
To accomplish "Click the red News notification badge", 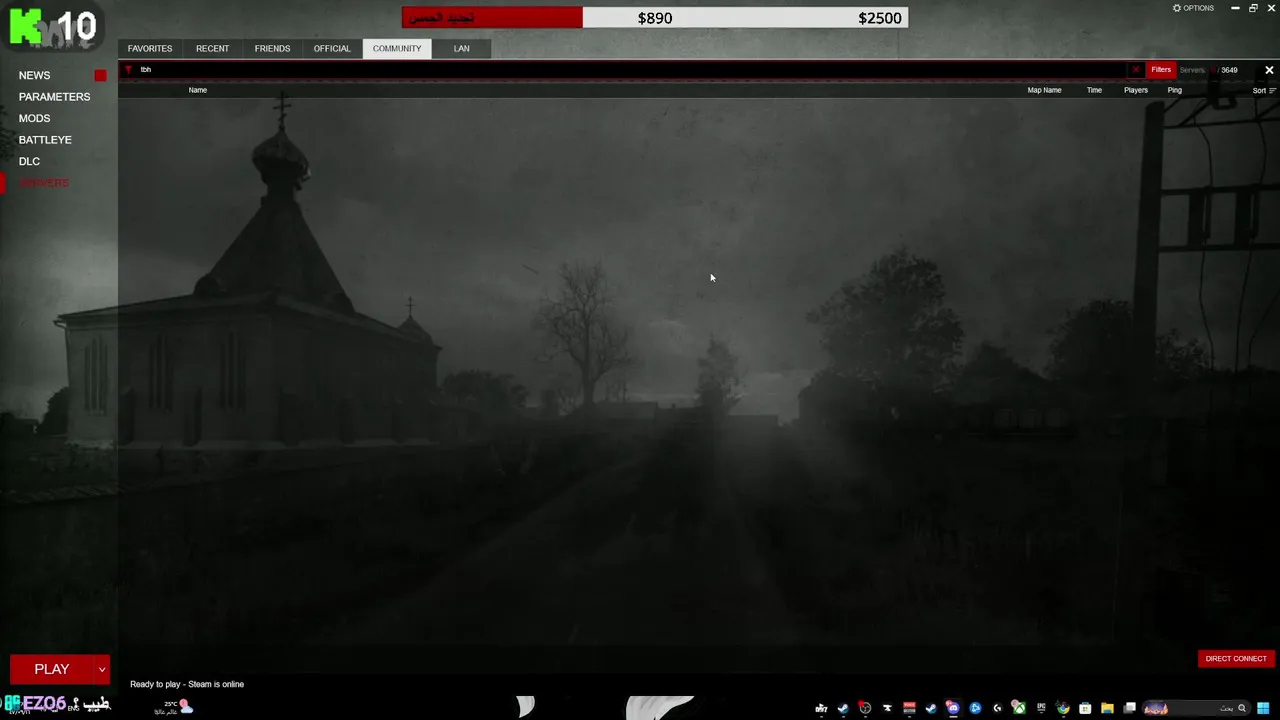I will pos(100,76).
